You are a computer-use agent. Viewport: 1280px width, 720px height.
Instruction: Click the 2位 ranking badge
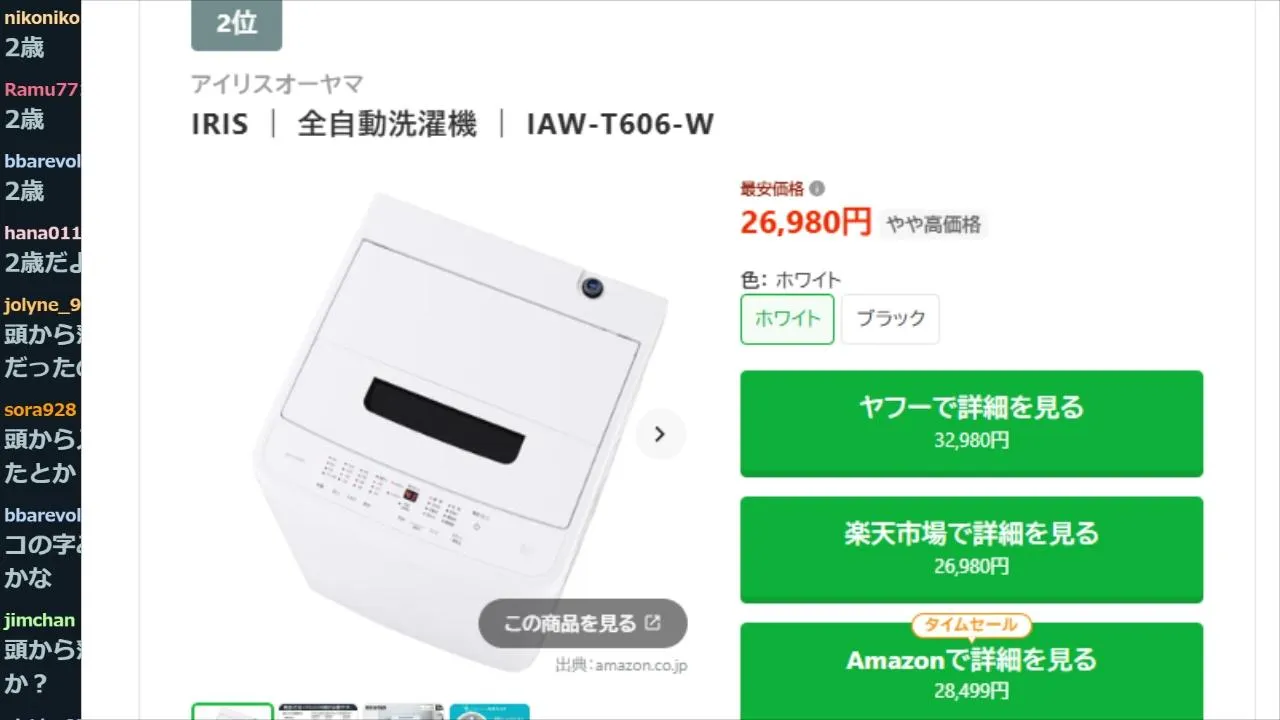(x=237, y=24)
